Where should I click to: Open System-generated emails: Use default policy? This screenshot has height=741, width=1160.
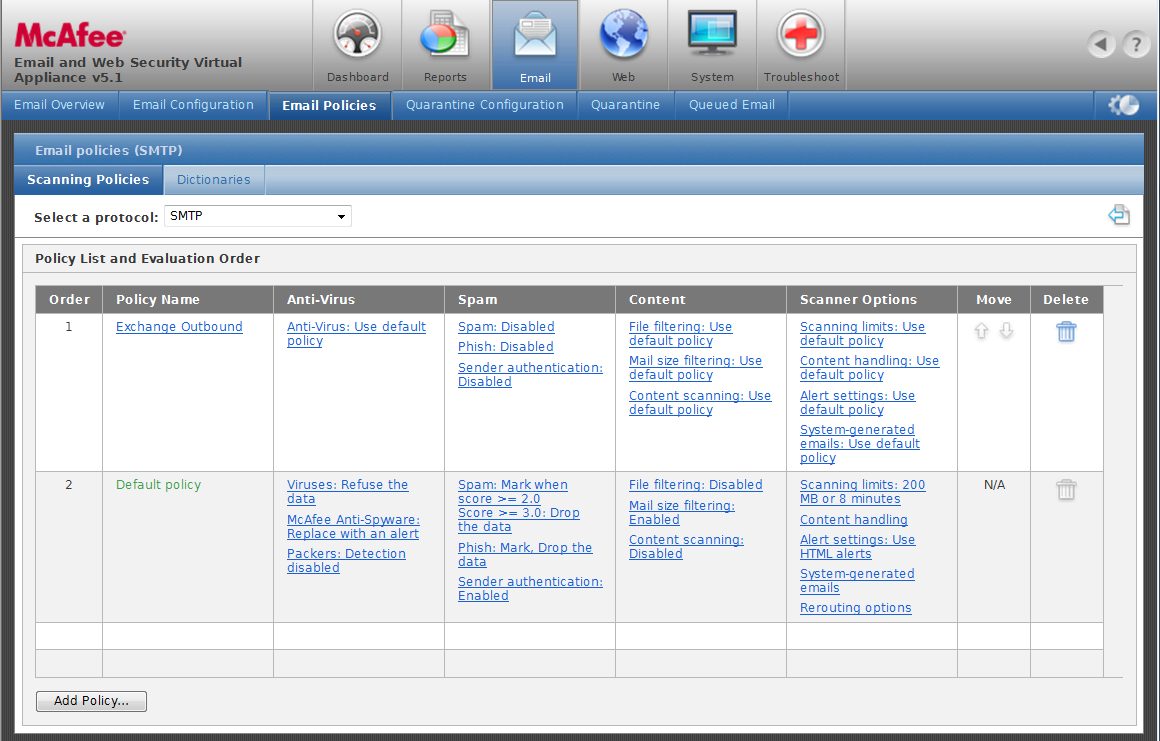click(x=860, y=444)
